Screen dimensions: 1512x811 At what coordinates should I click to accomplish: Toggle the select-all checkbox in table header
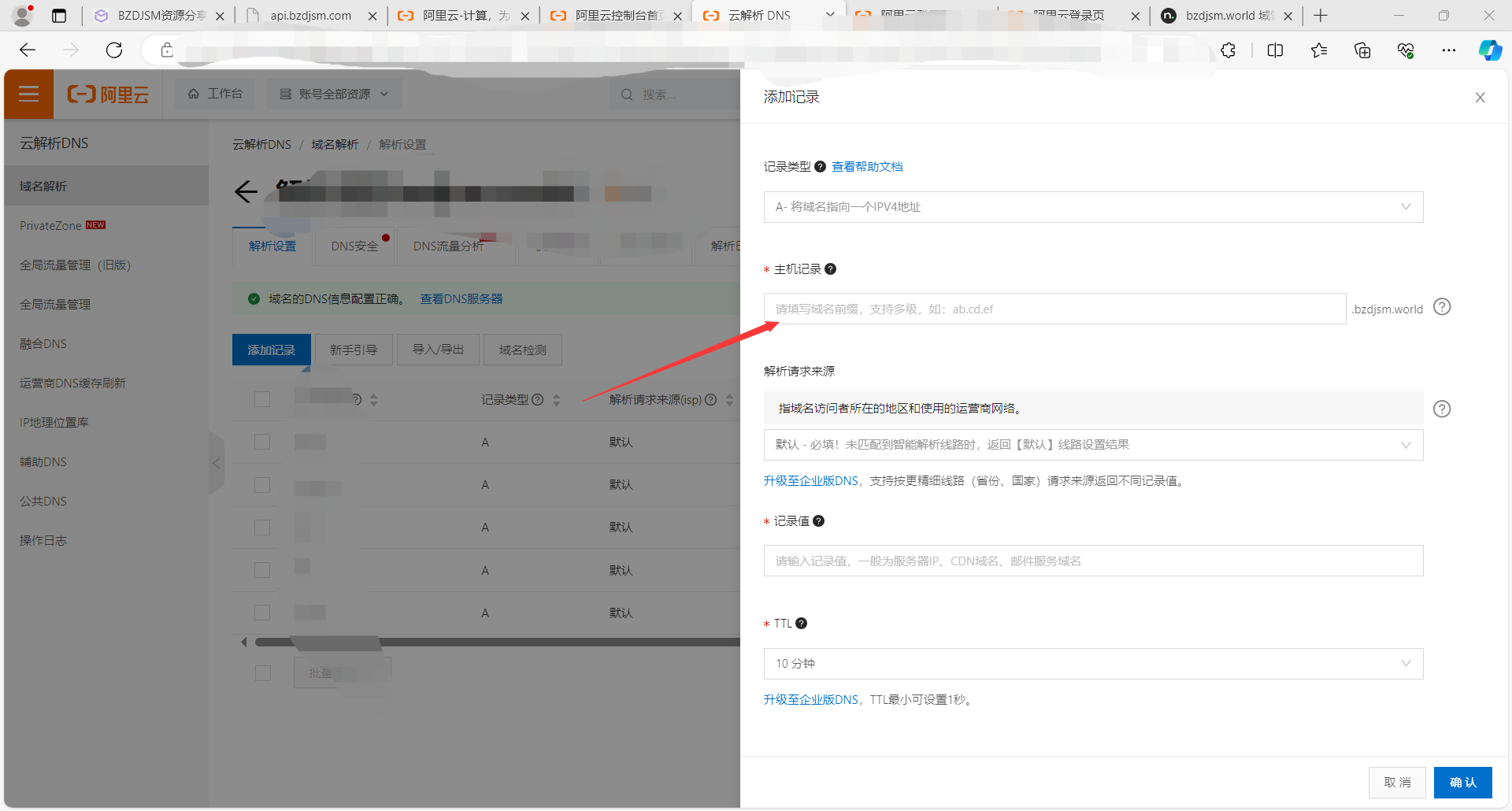click(262, 399)
